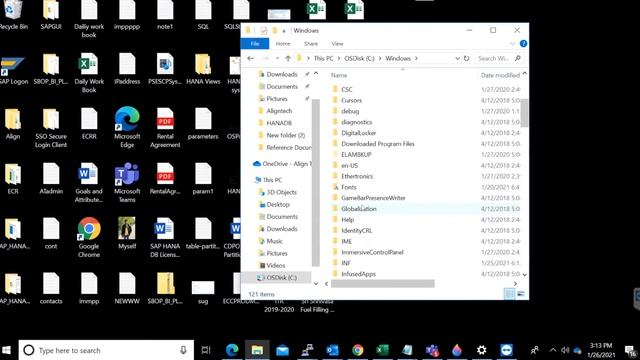This screenshot has height=360, width=640.
Task: Open File Explorer Help question mark icon
Action: point(523,44)
